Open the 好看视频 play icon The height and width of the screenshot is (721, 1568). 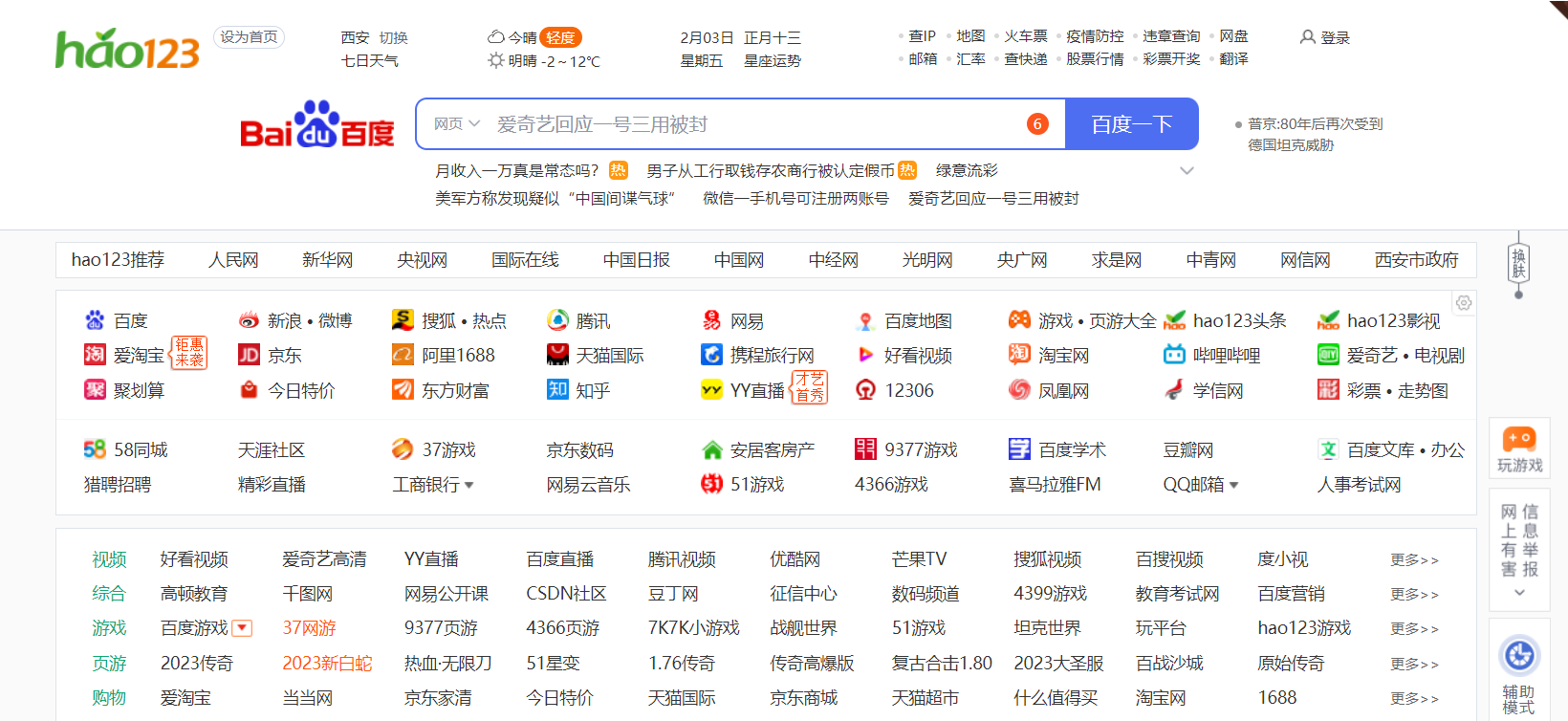865,355
